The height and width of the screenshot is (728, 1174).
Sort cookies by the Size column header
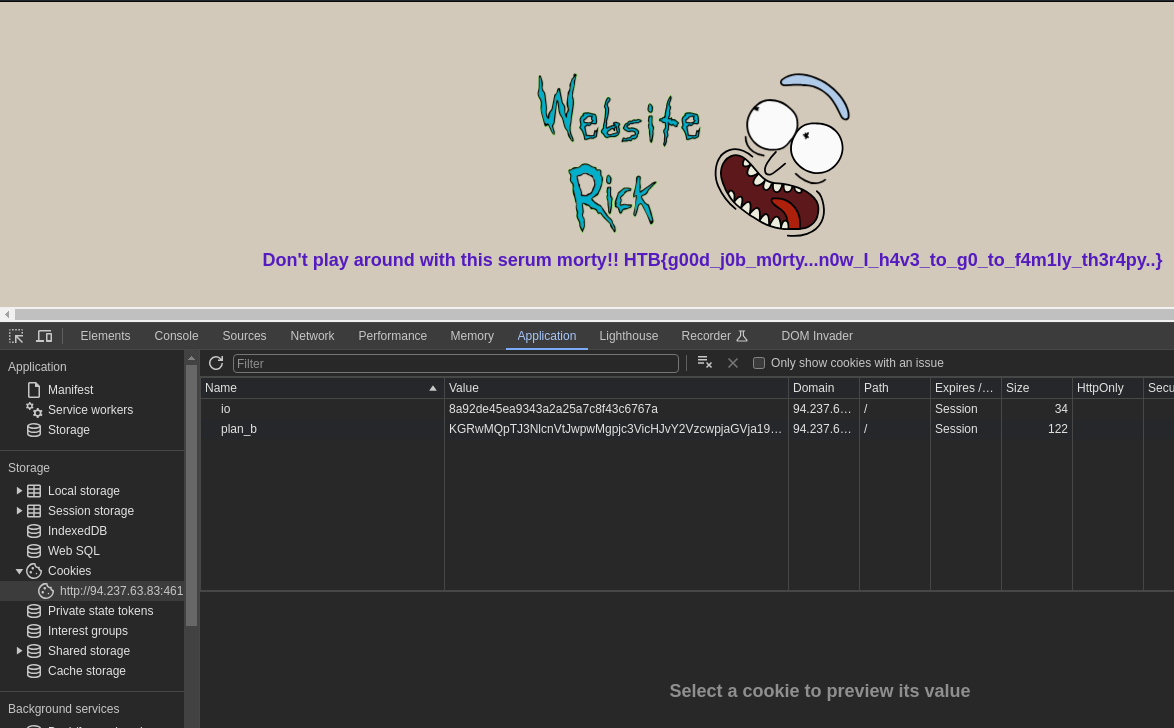click(1037, 388)
